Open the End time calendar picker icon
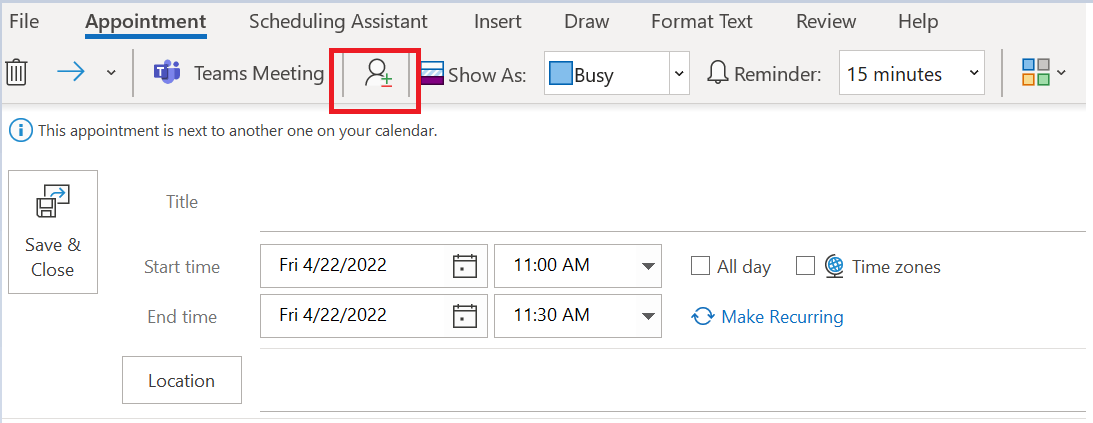1093x423 pixels. click(465, 316)
